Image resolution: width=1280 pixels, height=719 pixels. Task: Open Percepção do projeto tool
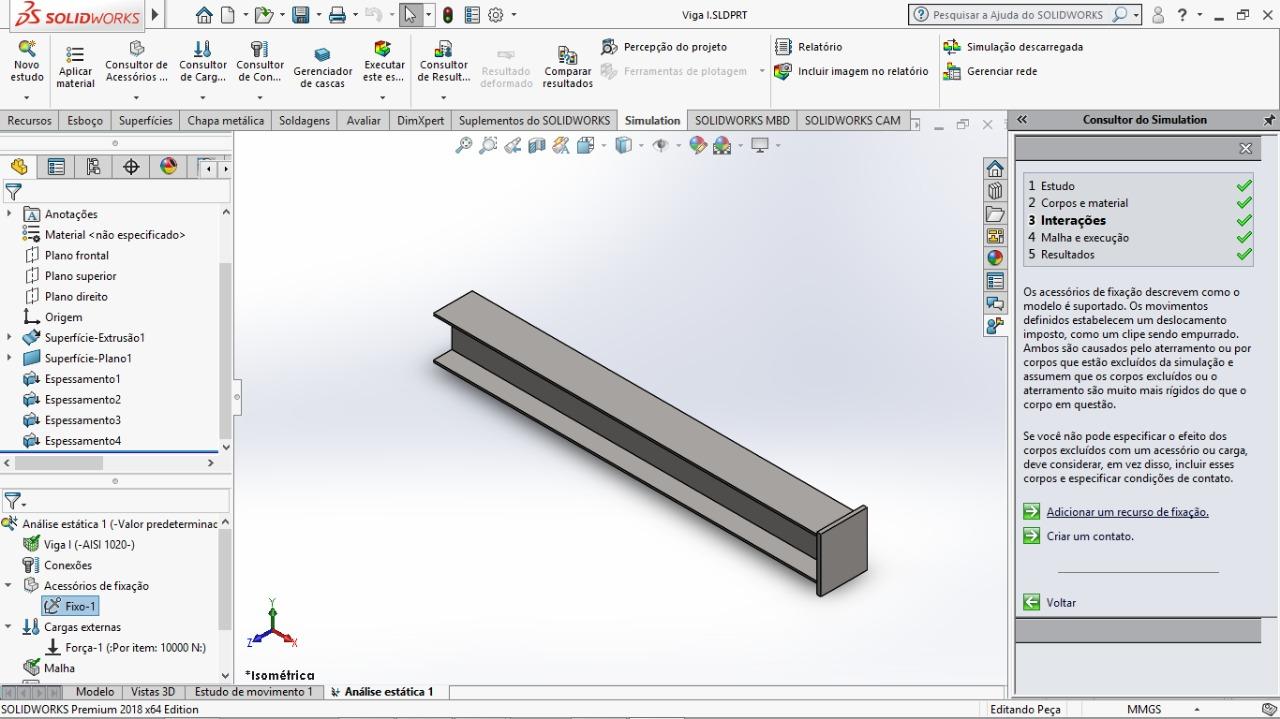tap(610, 47)
